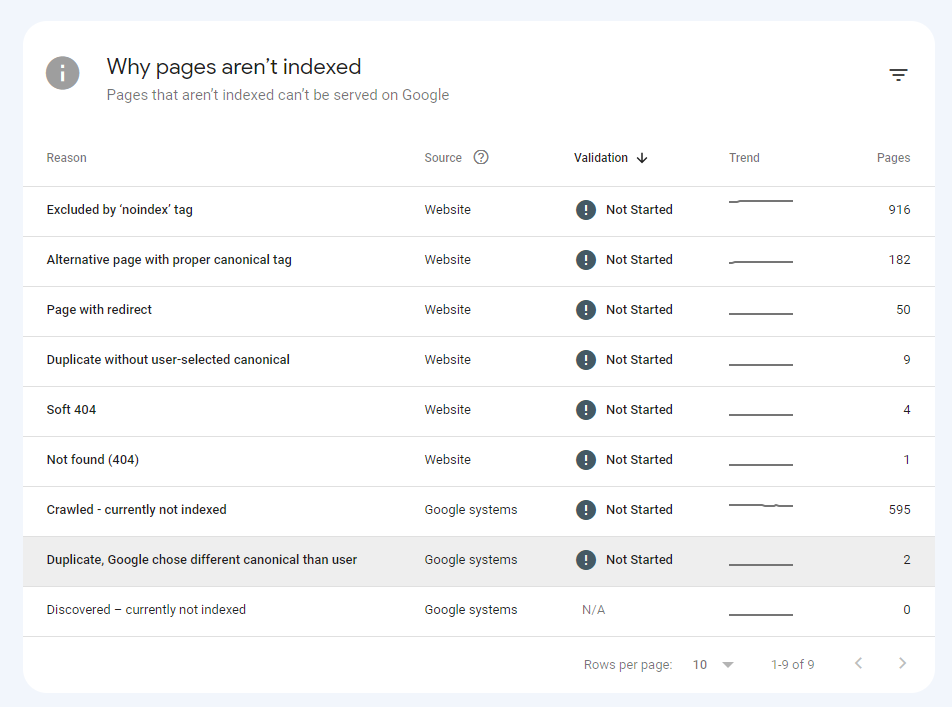Click the alert icon in Soft 404 row
Image resolution: width=952 pixels, height=707 pixels.
pyautogui.click(x=585, y=410)
